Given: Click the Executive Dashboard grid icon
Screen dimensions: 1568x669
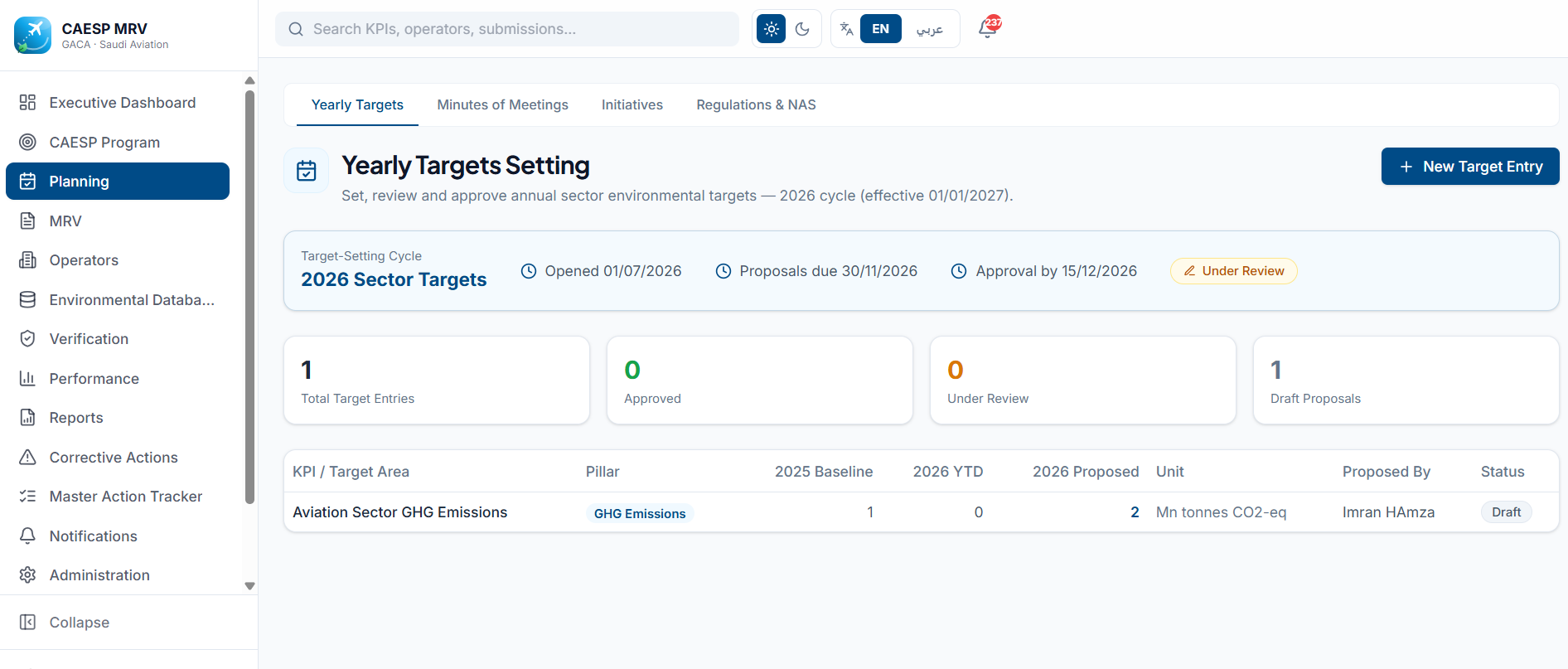Looking at the screenshot, I should [27, 103].
